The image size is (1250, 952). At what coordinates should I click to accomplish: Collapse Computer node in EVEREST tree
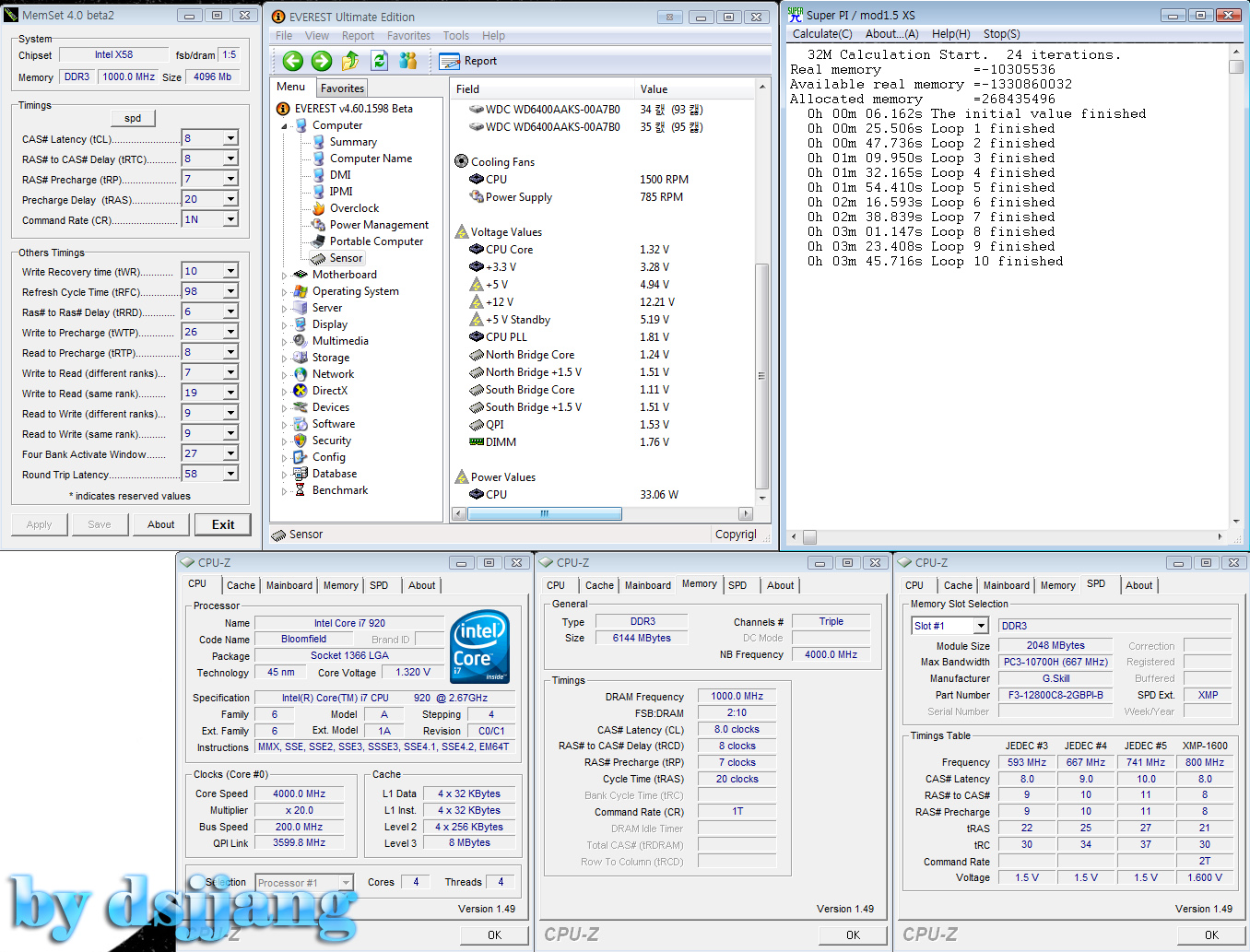pos(285,126)
